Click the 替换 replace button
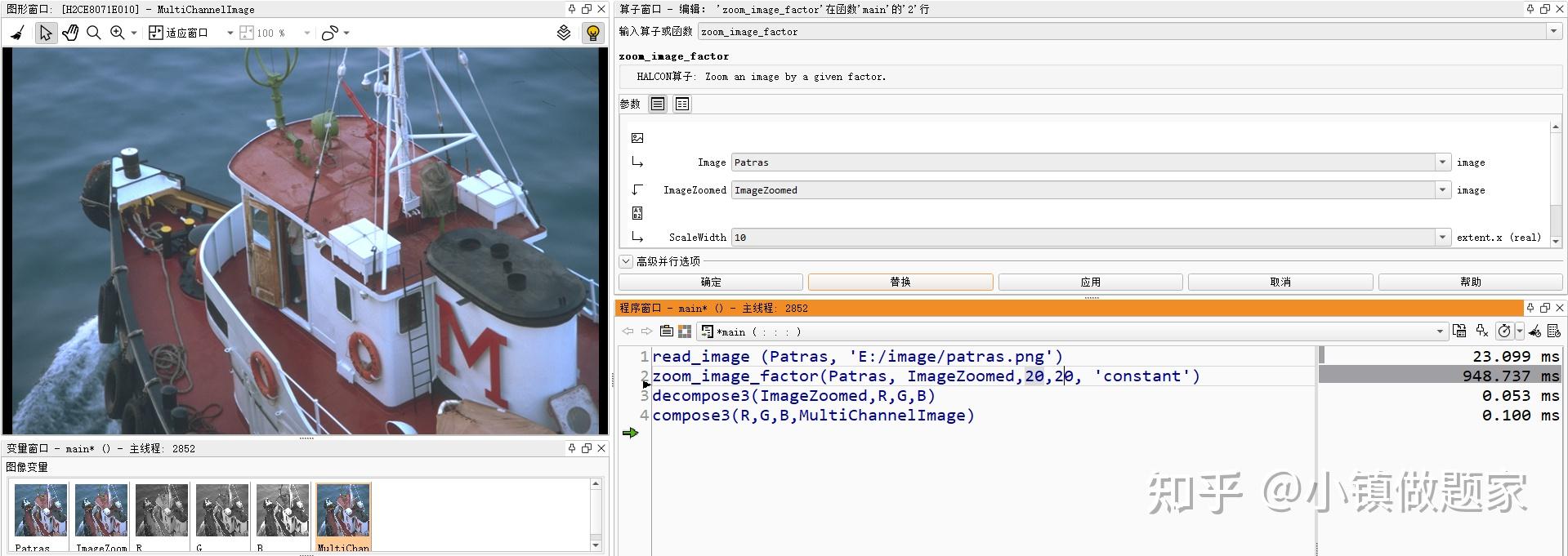Screen dimensions: 1568x556 (x=900, y=282)
